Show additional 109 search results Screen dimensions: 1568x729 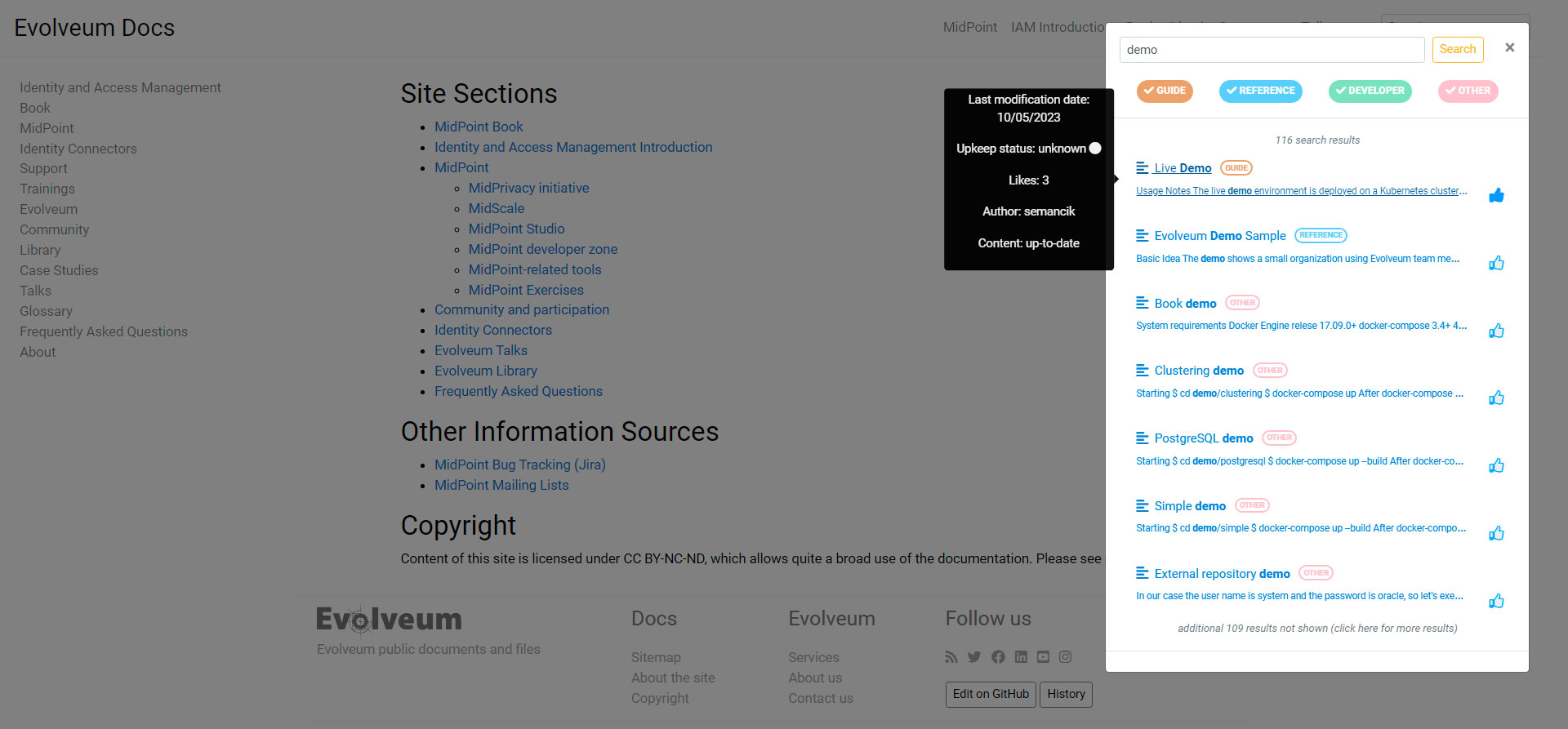click(x=1317, y=628)
